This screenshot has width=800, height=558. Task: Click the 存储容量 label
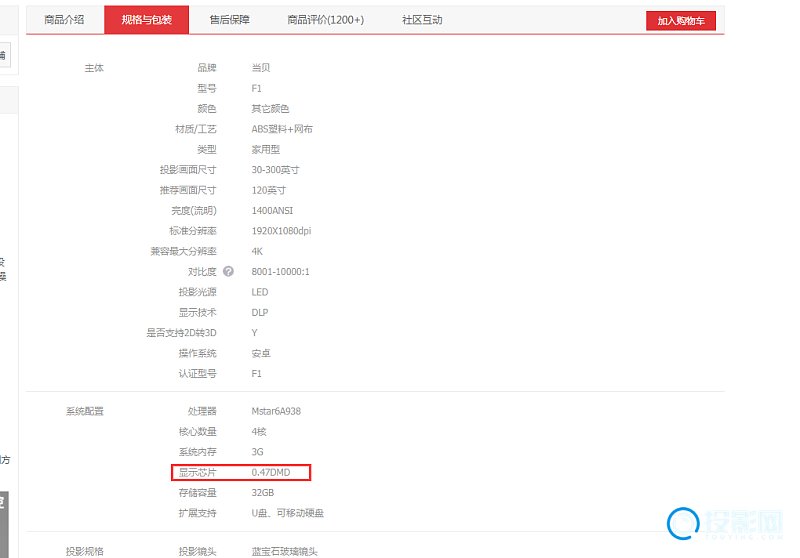pyautogui.click(x=197, y=493)
